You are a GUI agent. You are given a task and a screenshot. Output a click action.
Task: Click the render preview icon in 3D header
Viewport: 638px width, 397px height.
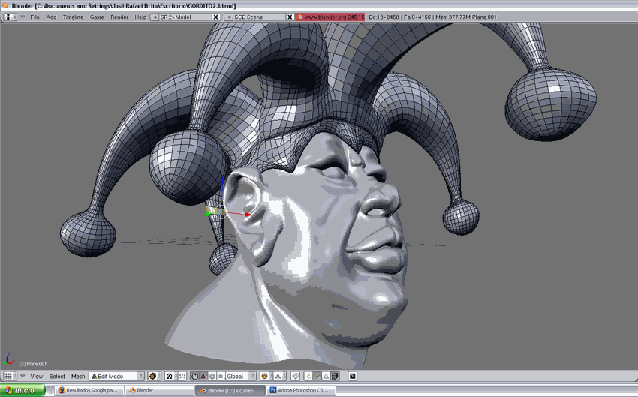(x=353, y=376)
